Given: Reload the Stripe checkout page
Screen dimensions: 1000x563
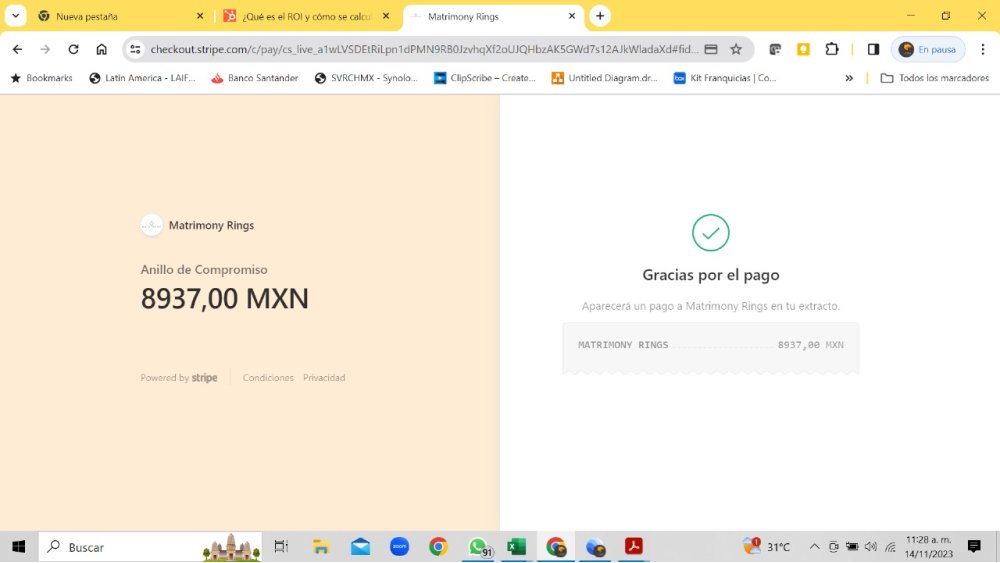Looking at the screenshot, I should (73, 49).
